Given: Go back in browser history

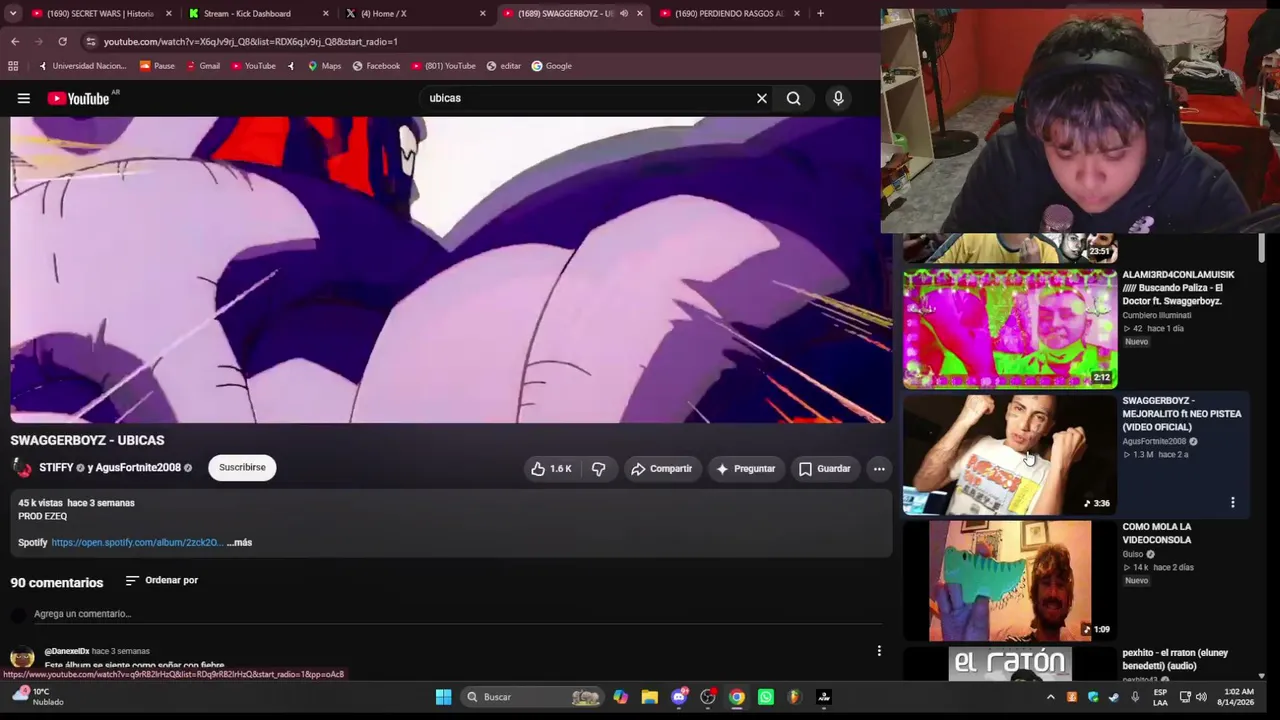Looking at the screenshot, I should pos(15,41).
